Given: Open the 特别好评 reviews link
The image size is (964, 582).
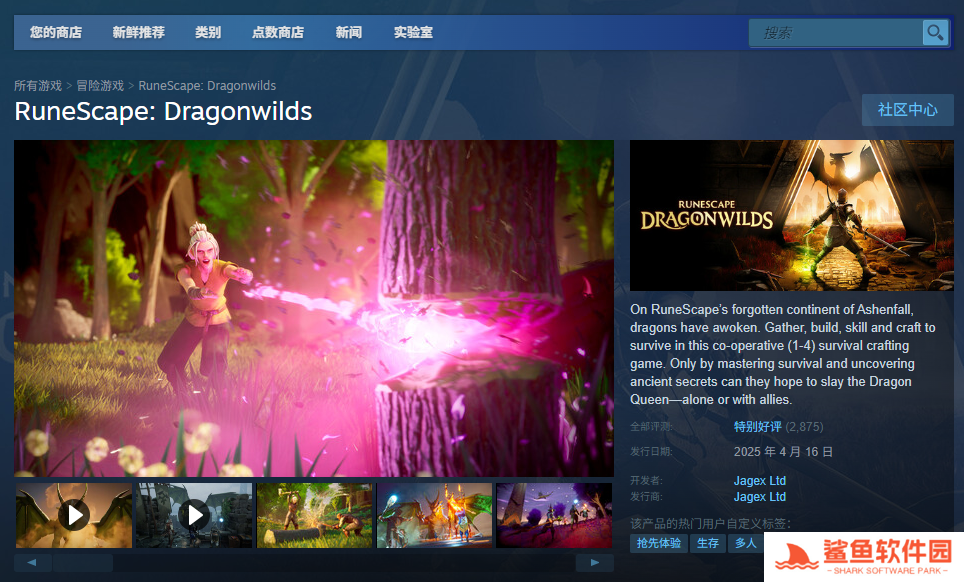Looking at the screenshot, I should [x=757, y=427].
